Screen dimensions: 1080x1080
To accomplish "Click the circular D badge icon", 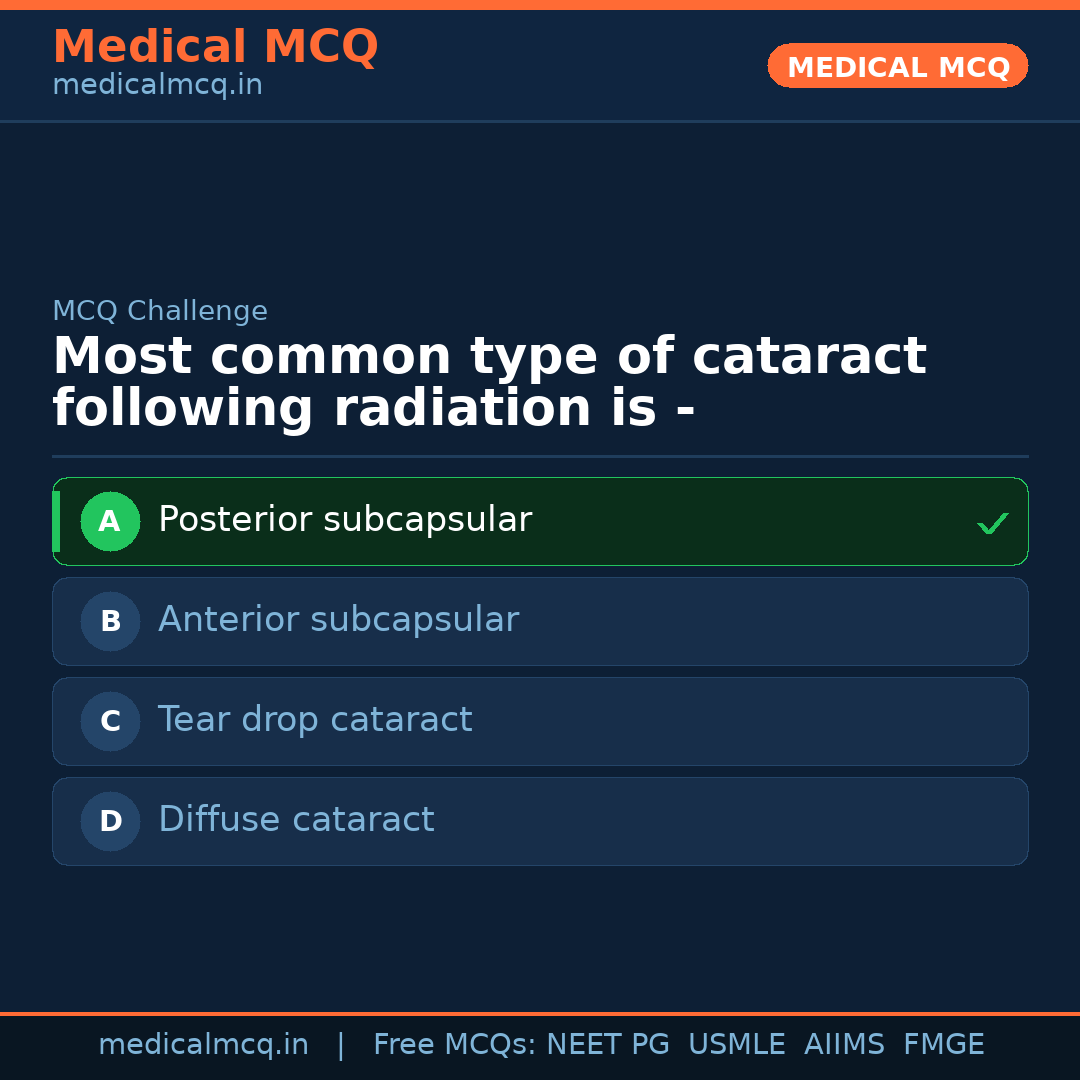I will 110,821.
